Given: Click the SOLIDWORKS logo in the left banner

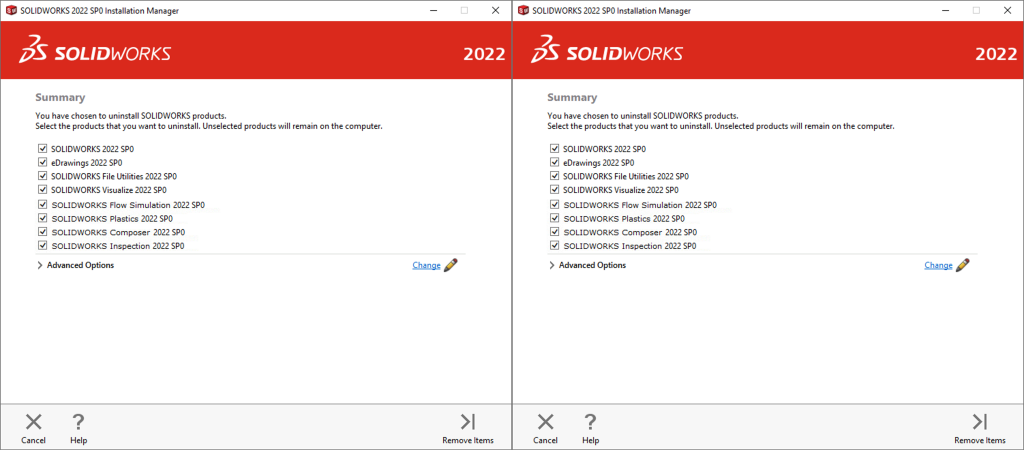Looking at the screenshot, I should pos(101,52).
